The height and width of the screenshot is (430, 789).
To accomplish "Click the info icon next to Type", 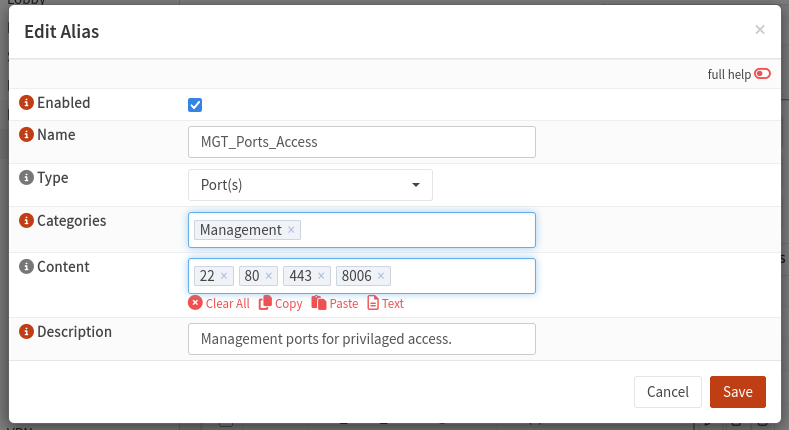I will pos(26,178).
